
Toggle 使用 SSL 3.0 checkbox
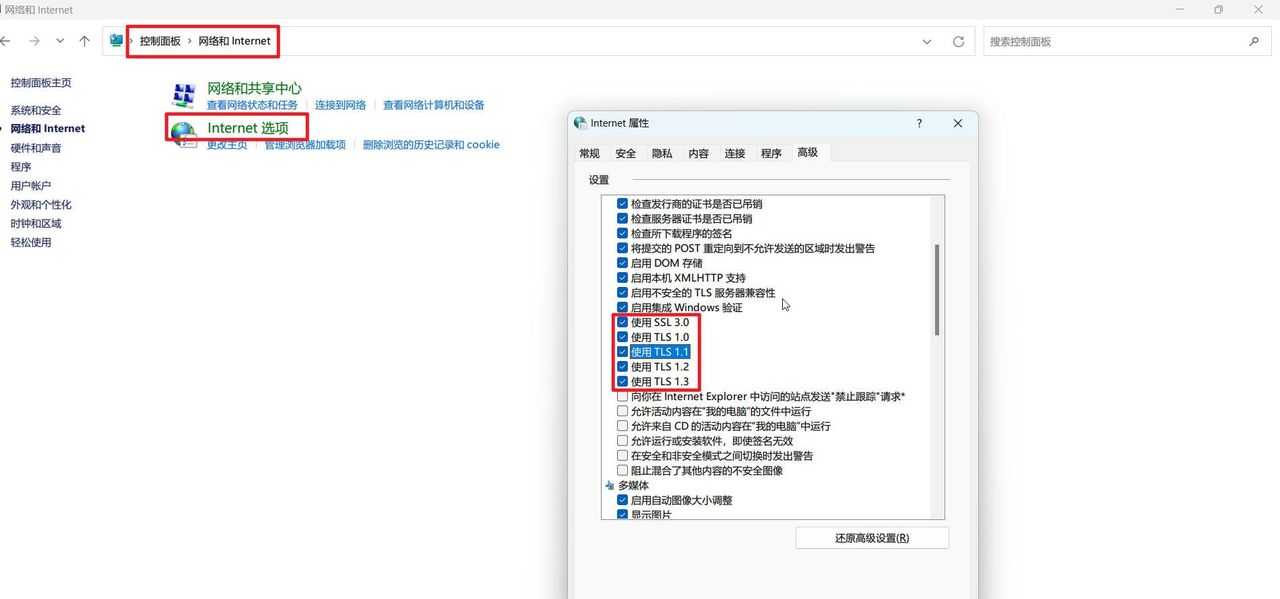(x=623, y=323)
